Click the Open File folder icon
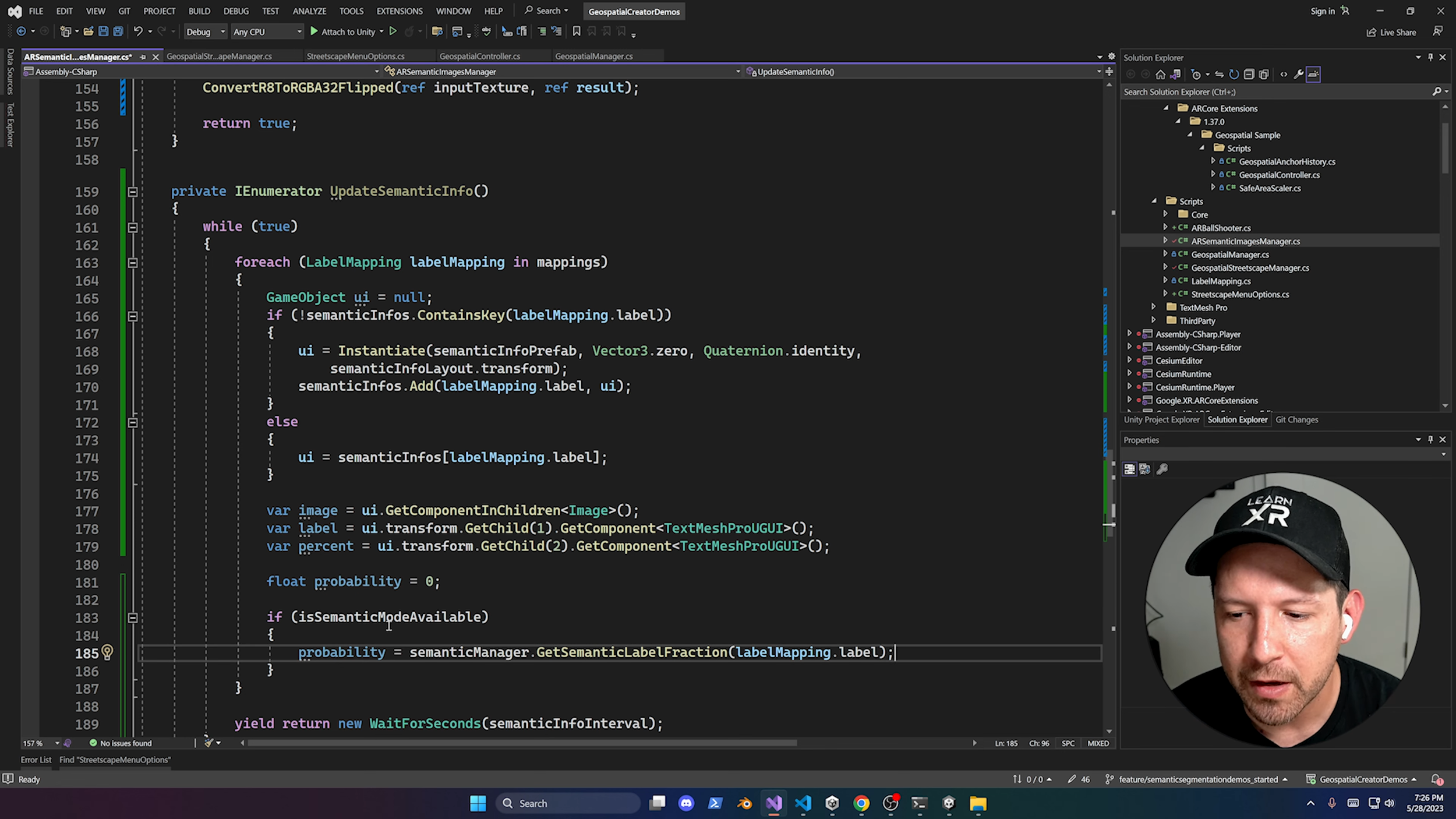This screenshot has width=1456, height=819. (89, 31)
